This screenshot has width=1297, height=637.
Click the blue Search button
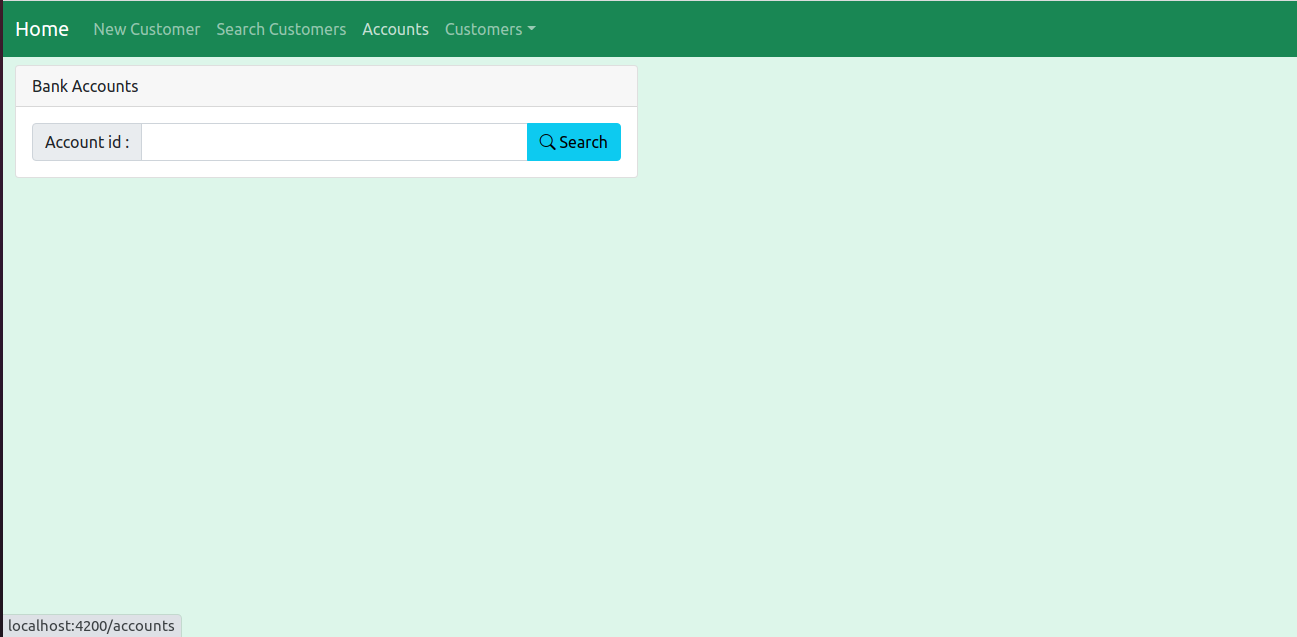point(574,142)
